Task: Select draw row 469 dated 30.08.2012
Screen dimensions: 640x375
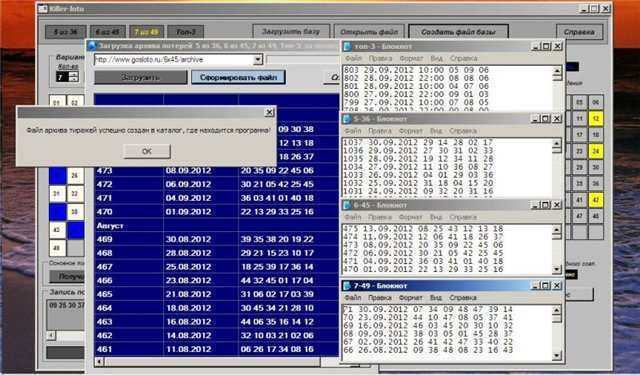Action: coord(216,239)
